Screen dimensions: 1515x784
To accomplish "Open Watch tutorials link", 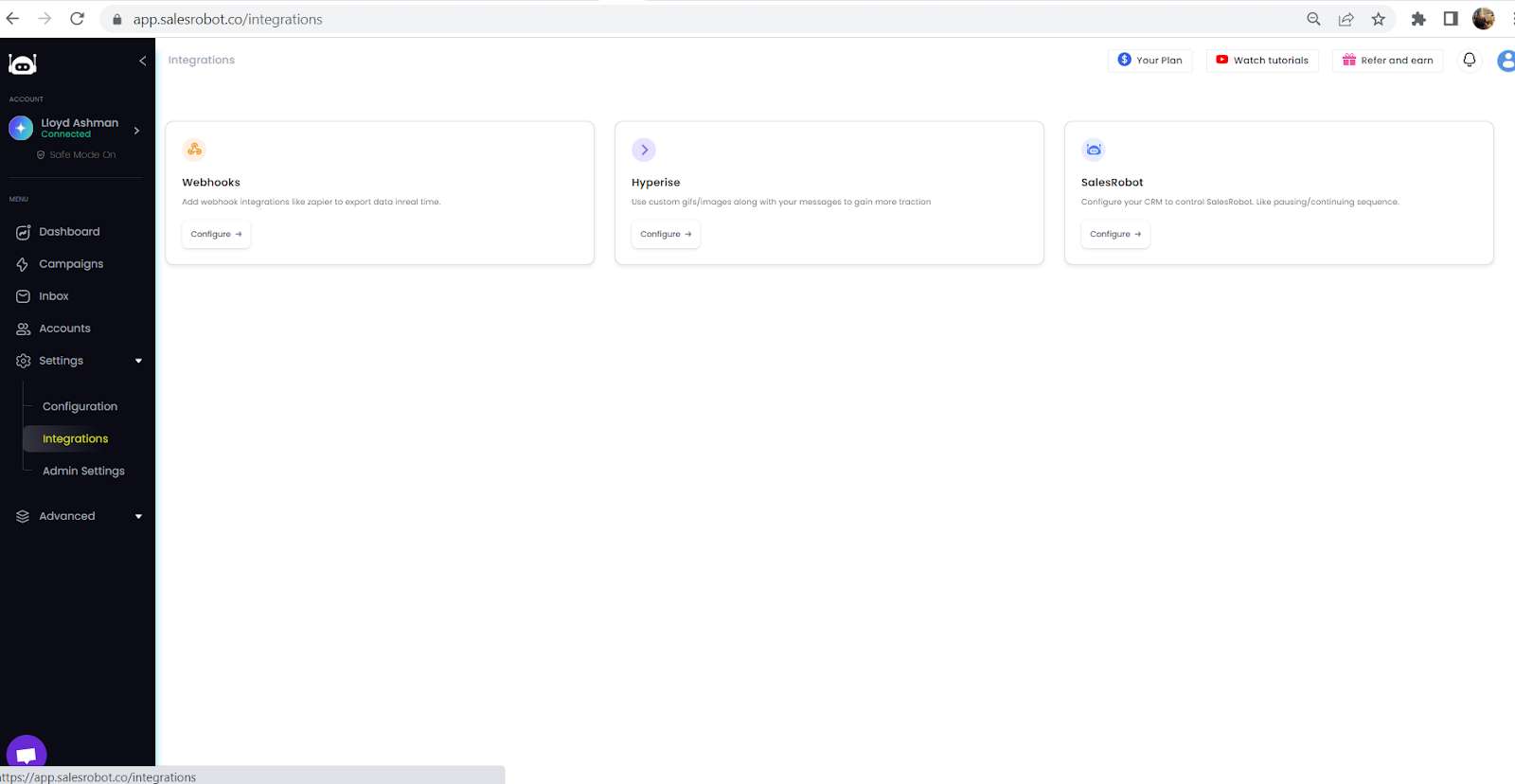I will (x=1262, y=60).
